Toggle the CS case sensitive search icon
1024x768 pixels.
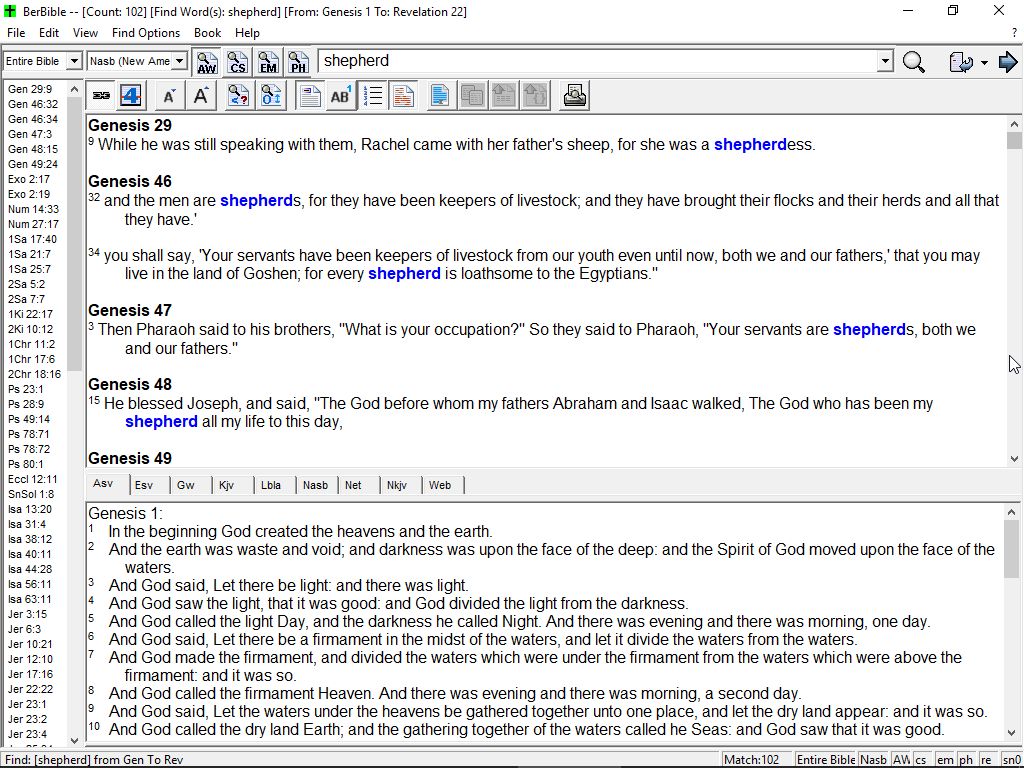point(238,61)
